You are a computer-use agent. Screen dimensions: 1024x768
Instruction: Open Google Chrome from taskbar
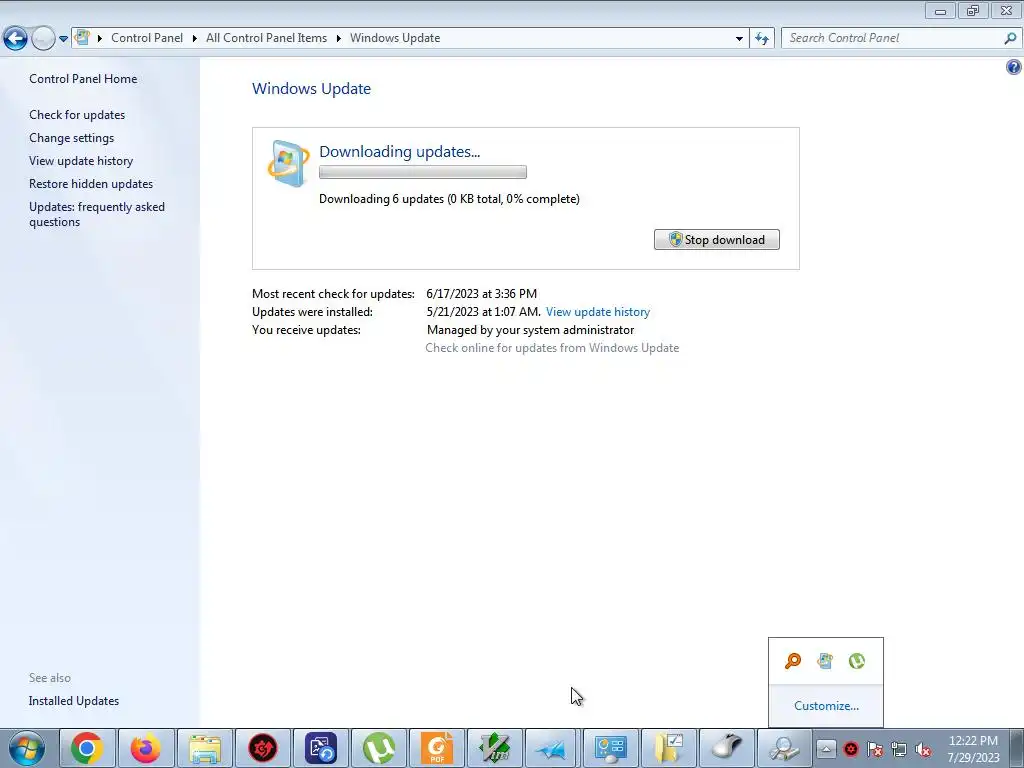[88, 748]
